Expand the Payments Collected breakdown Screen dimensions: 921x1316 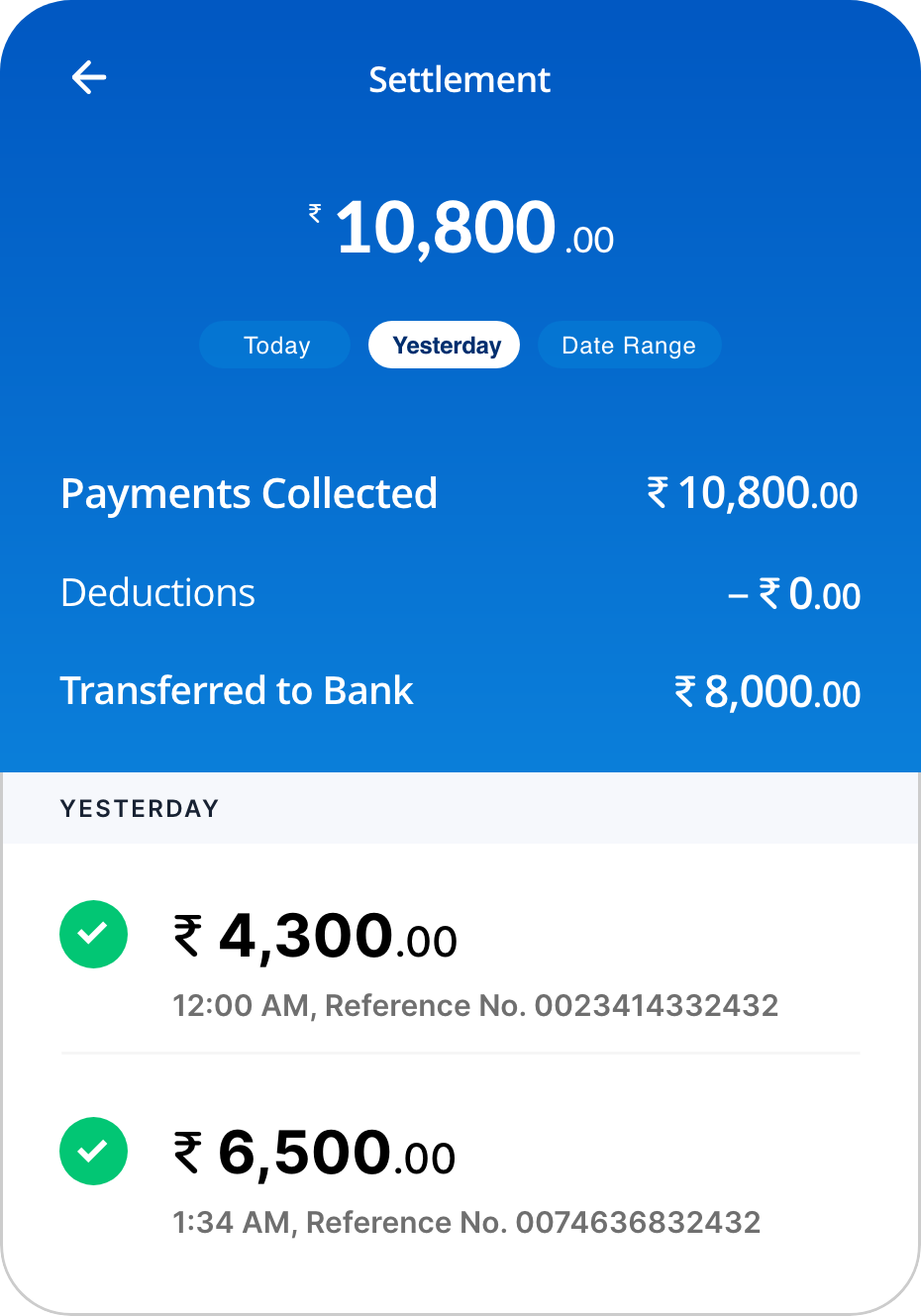[x=249, y=492]
